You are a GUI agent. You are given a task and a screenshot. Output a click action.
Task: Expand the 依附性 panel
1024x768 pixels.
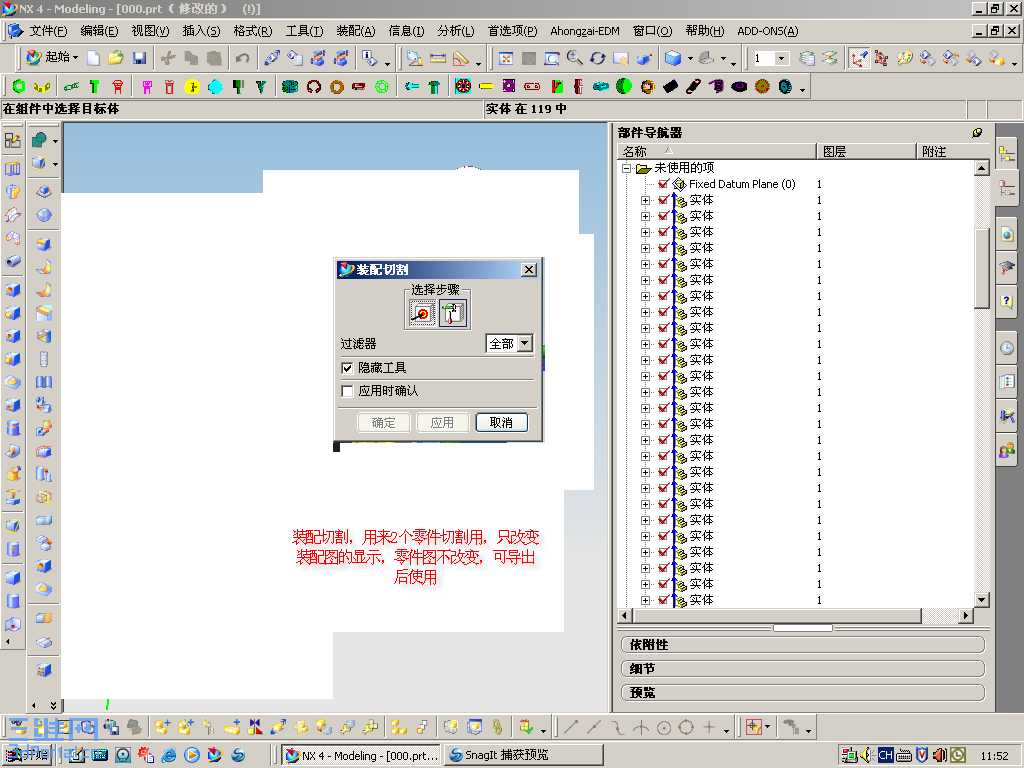(803, 645)
